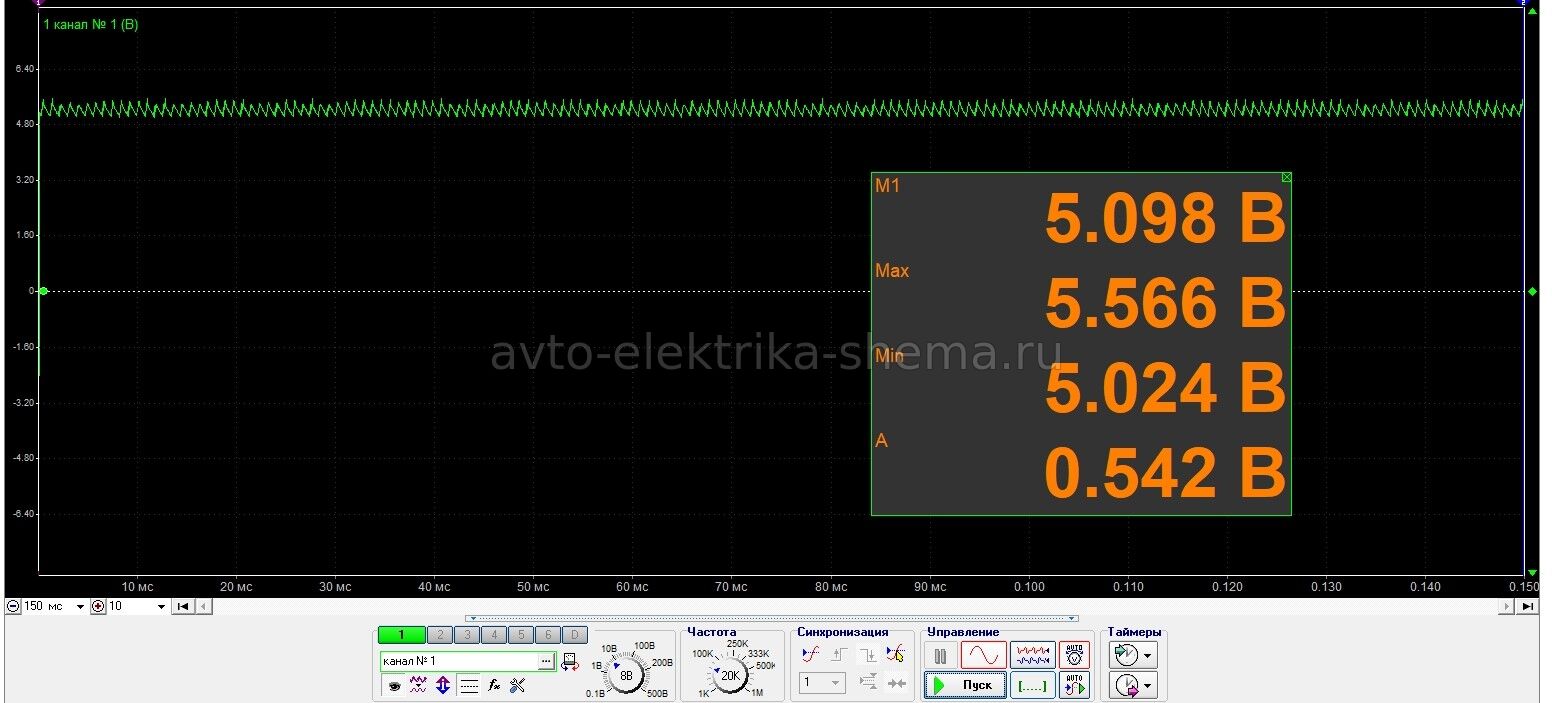1552x703 pixels.
Task: Click the green brackets [.....] button
Action: pyautogui.click(x=1032, y=685)
